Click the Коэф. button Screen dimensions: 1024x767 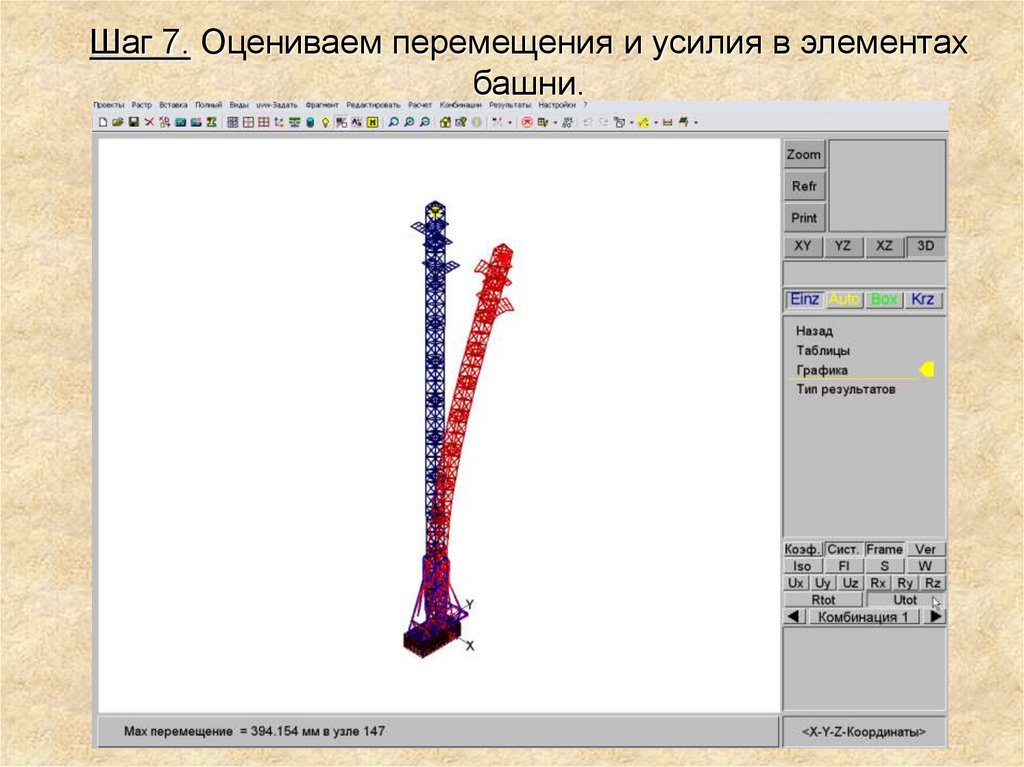pyautogui.click(x=803, y=549)
